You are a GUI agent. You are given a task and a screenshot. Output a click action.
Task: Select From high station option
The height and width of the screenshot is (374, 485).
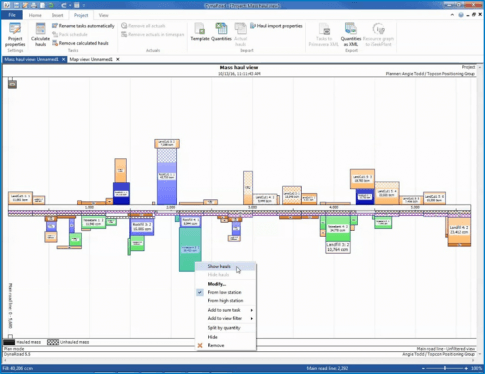click(226, 301)
